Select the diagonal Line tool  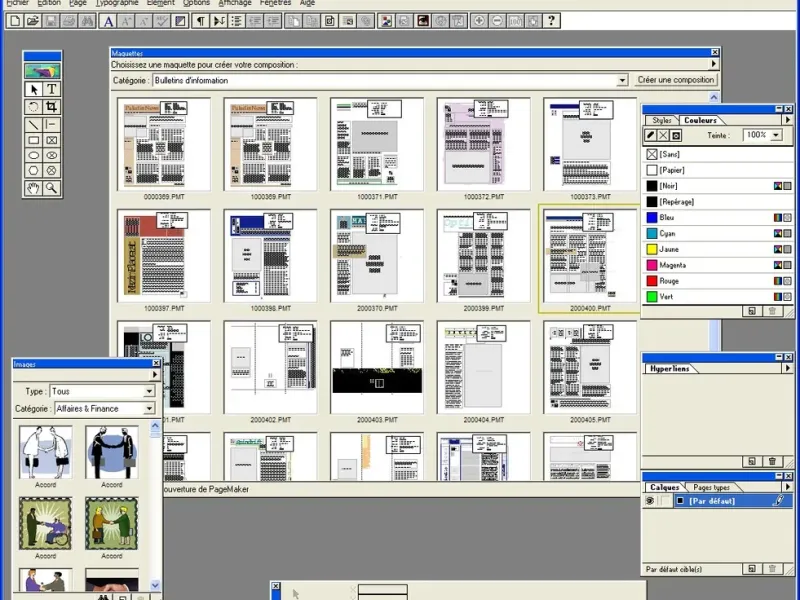click(x=34, y=124)
